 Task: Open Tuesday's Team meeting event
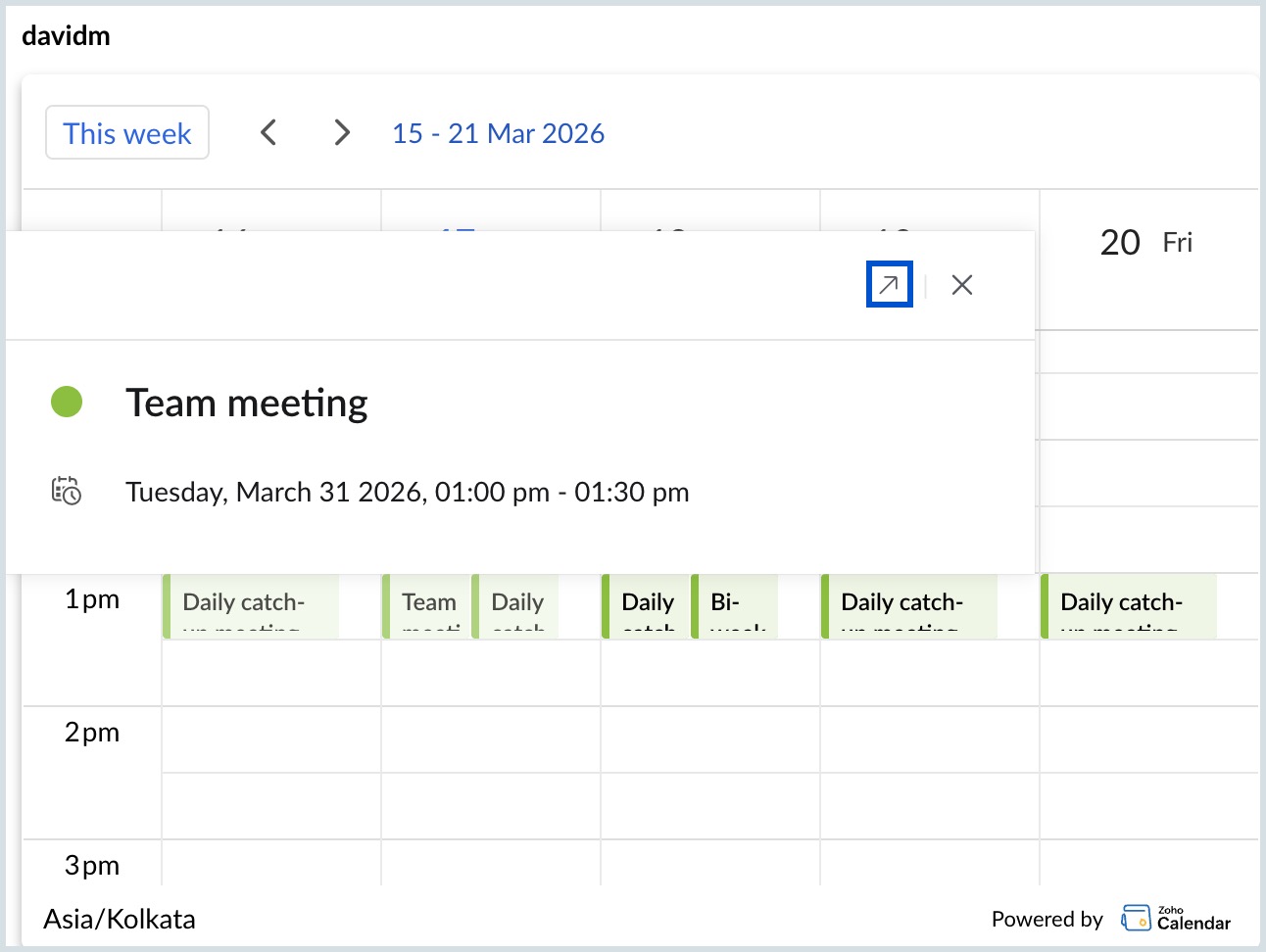tap(427, 607)
